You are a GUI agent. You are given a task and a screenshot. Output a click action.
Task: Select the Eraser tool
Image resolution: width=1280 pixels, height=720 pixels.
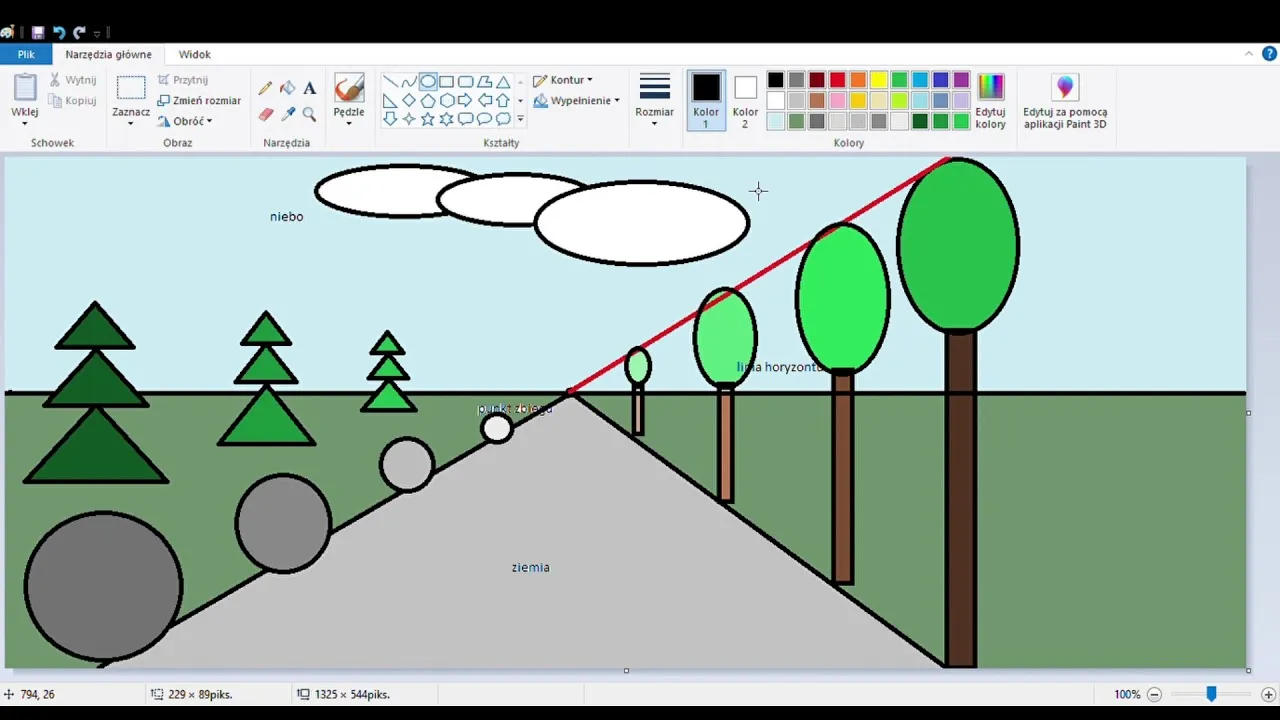(265, 114)
